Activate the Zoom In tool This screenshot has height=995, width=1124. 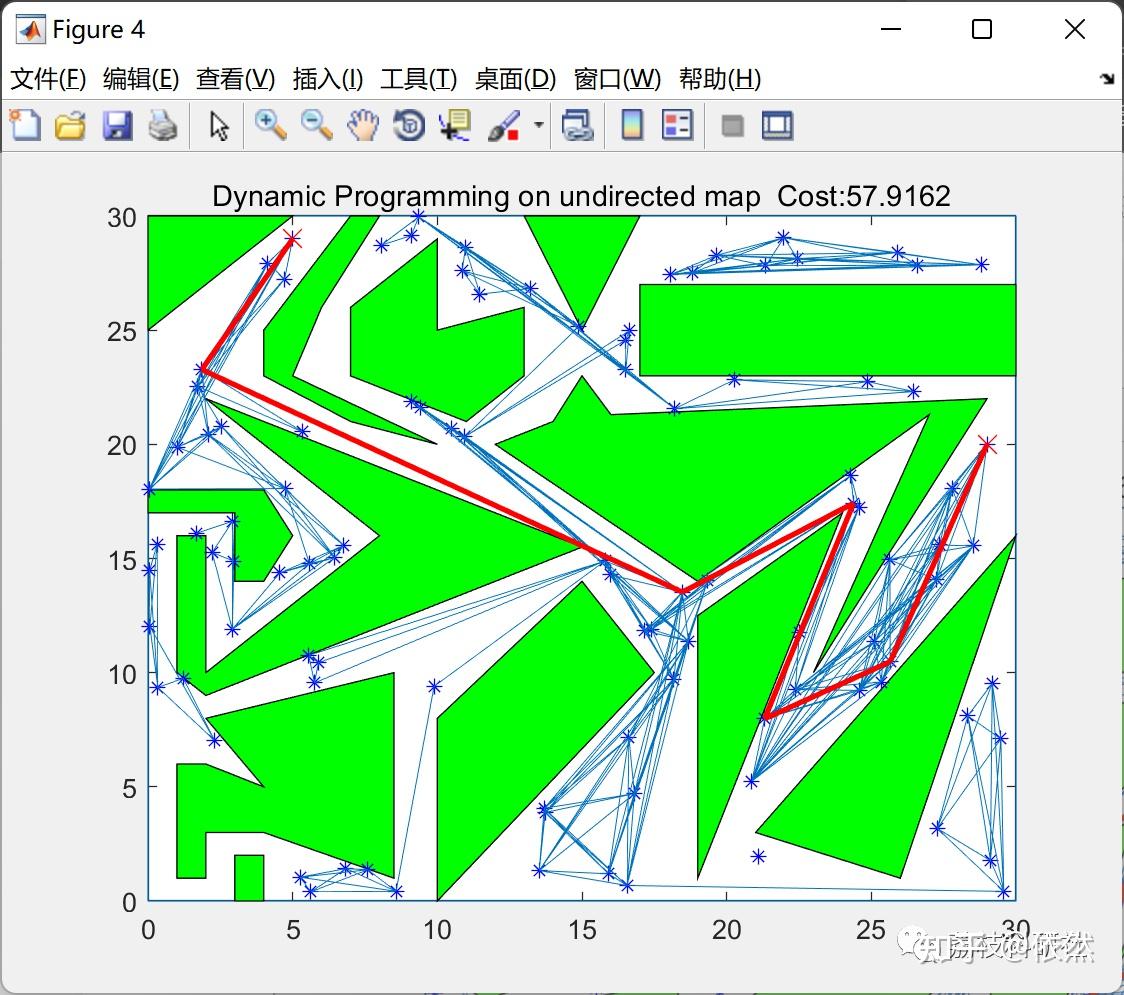pos(270,126)
